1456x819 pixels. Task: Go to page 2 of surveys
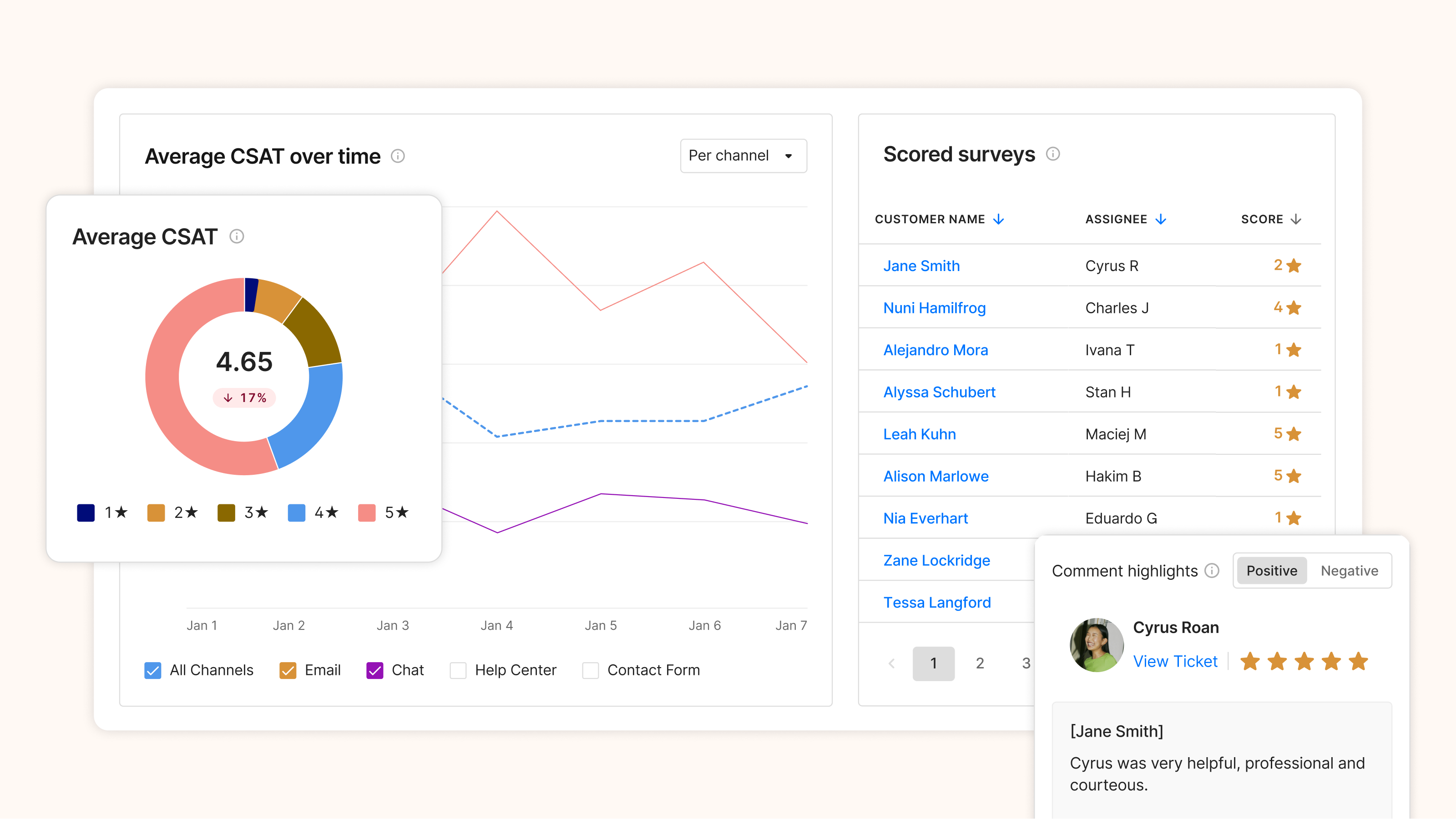pyautogui.click(x=980, y=663)
